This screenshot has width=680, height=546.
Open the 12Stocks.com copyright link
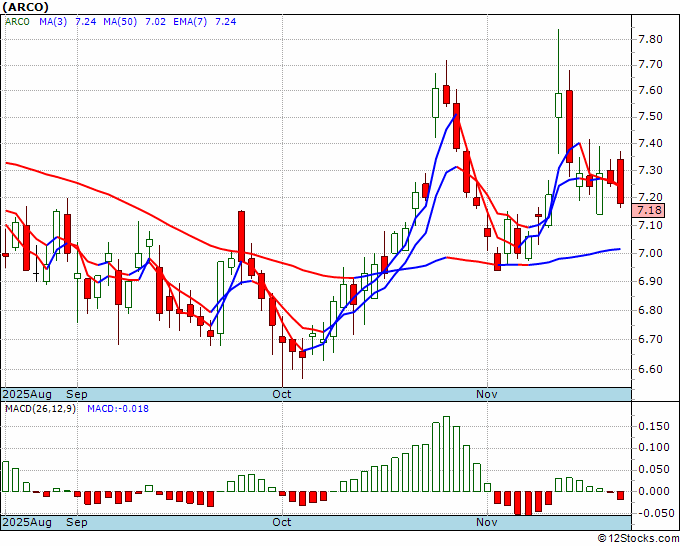pyautogui.click(x=638, y=538)
